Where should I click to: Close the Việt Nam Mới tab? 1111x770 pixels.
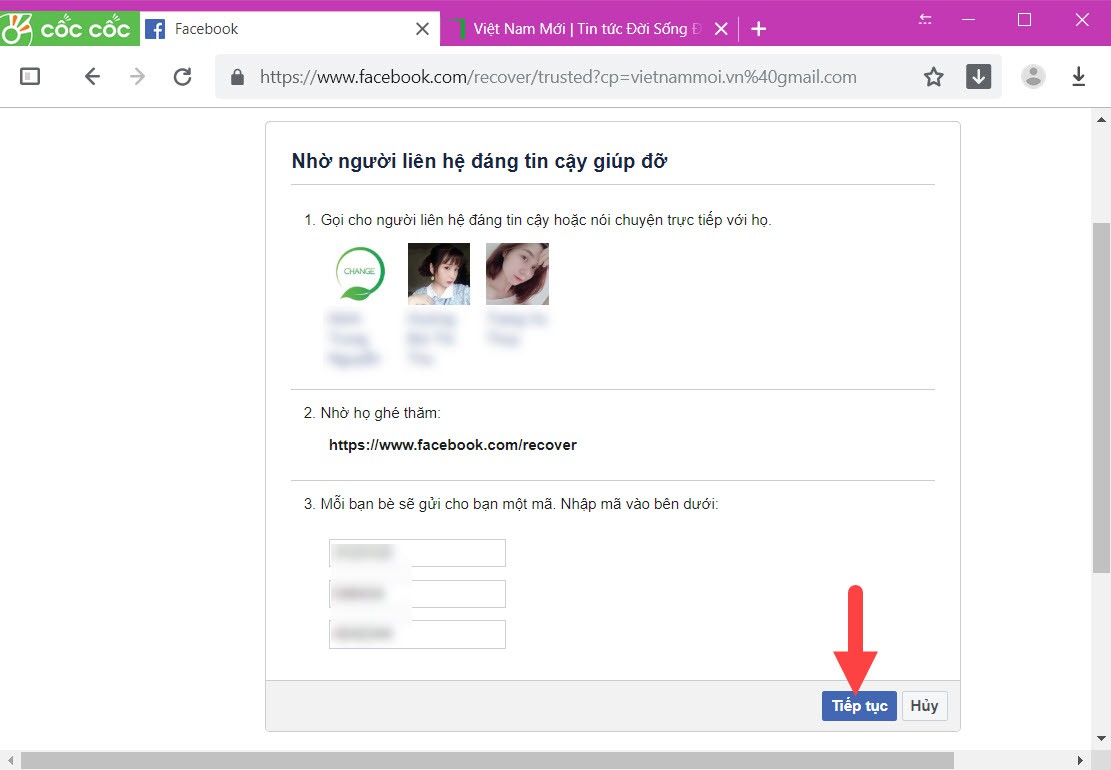(x=721, y=29)
